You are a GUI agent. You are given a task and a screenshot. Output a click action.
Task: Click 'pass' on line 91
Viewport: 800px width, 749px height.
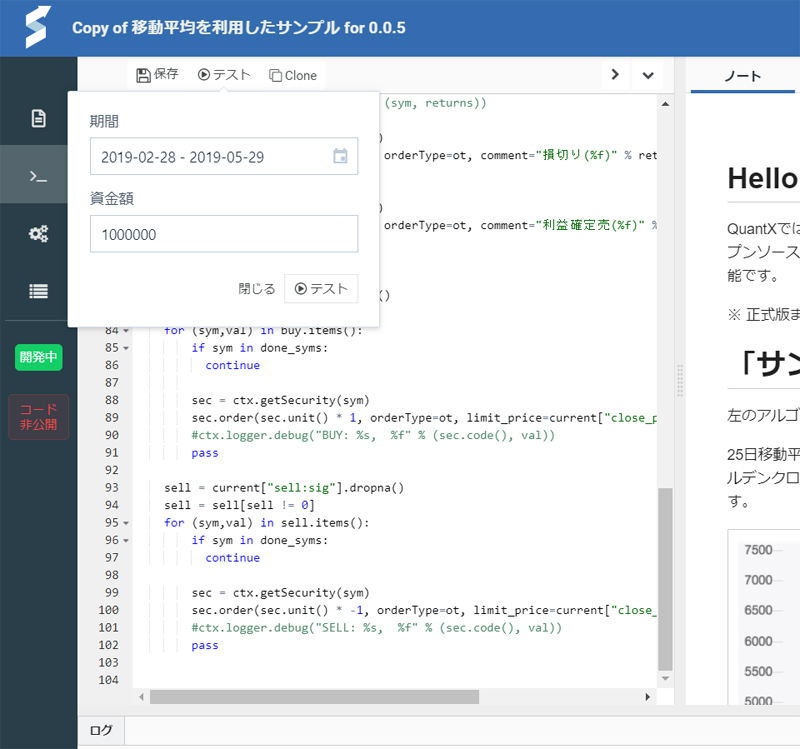205,453
